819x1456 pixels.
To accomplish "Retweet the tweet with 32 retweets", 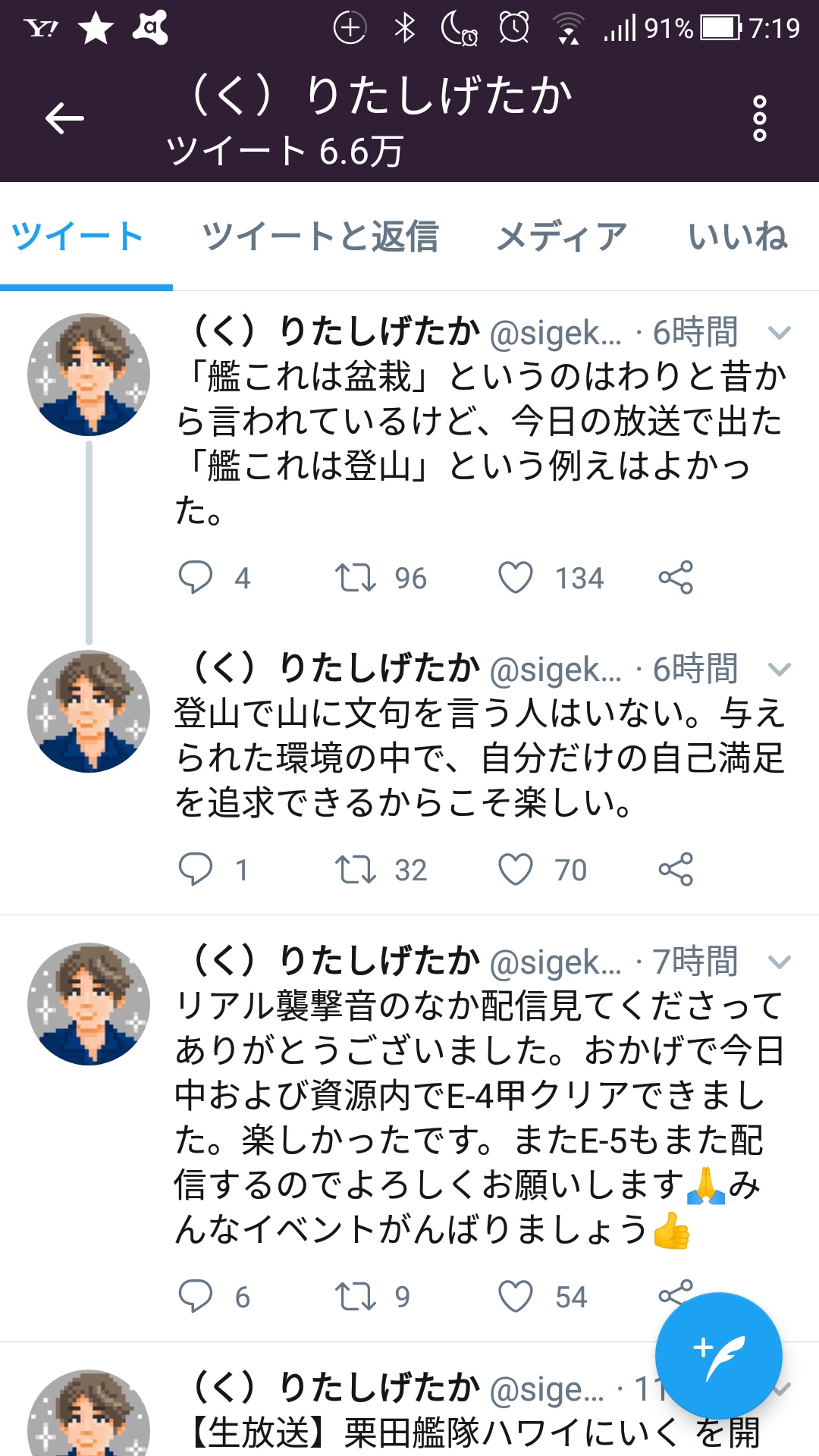I will click(x=355, y=870).
